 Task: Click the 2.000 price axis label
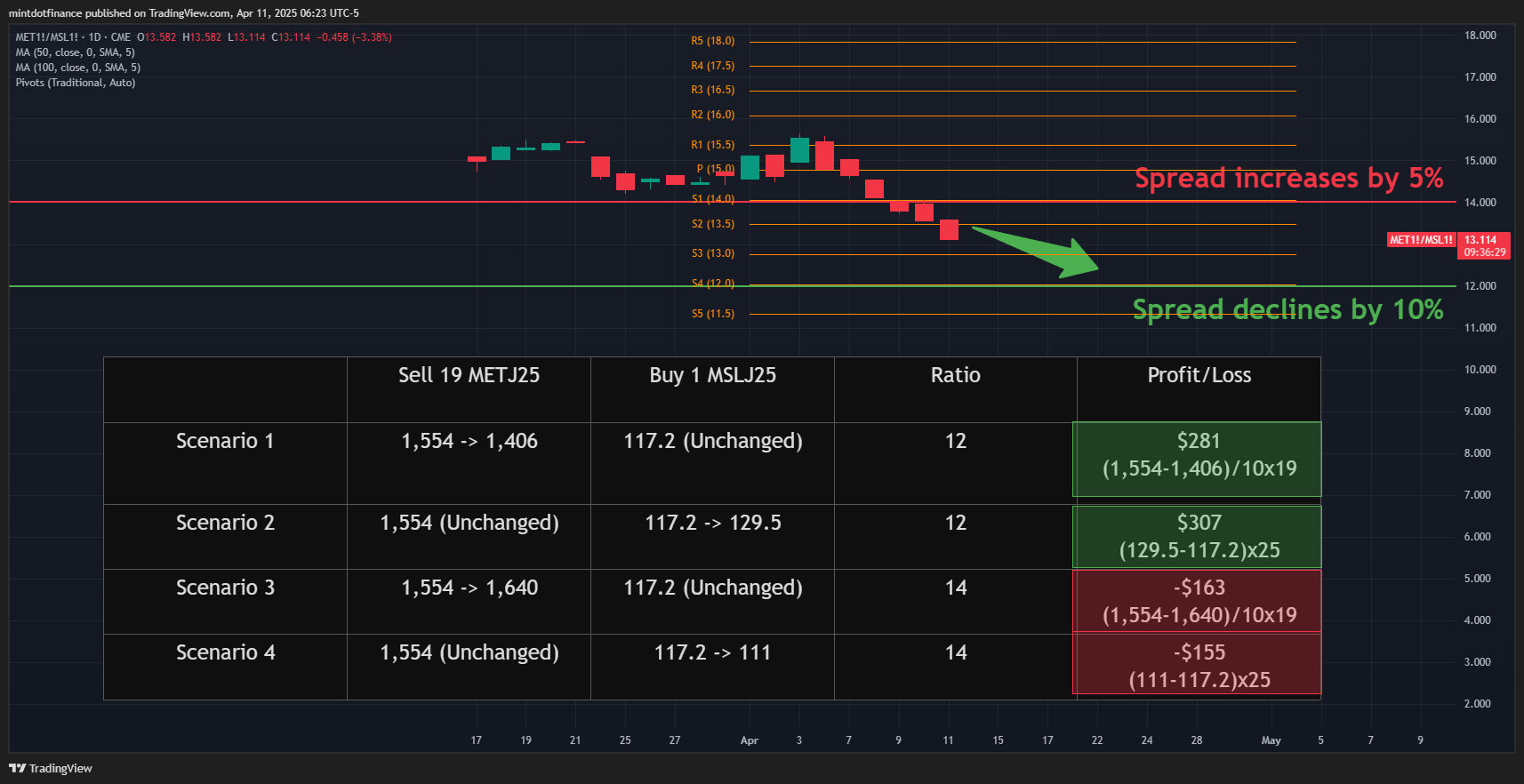tap(1478, 704)
